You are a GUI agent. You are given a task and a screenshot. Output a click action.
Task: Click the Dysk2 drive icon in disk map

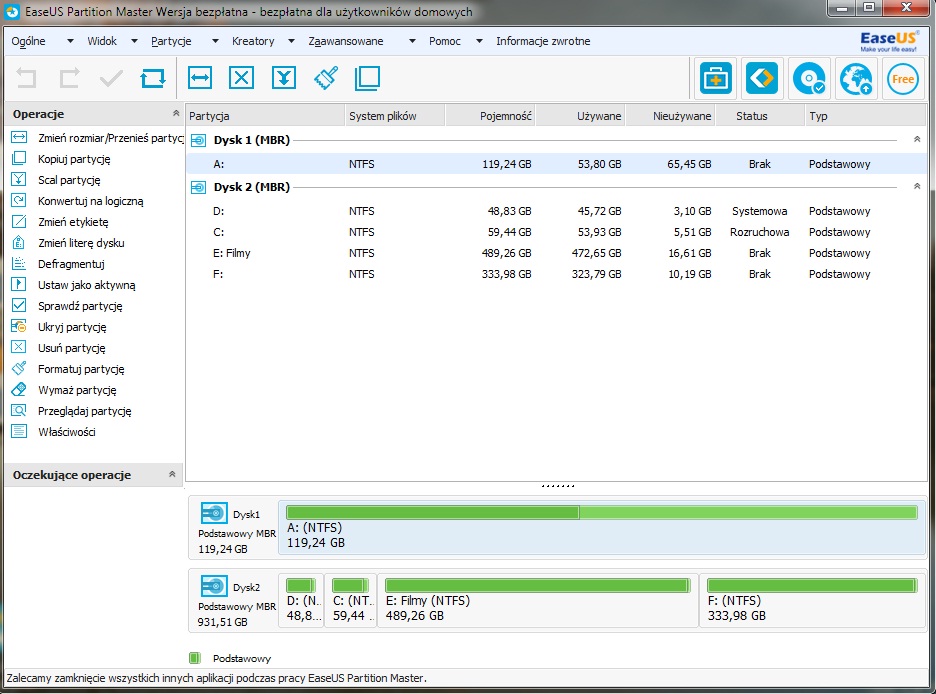[x=214, y=586]
